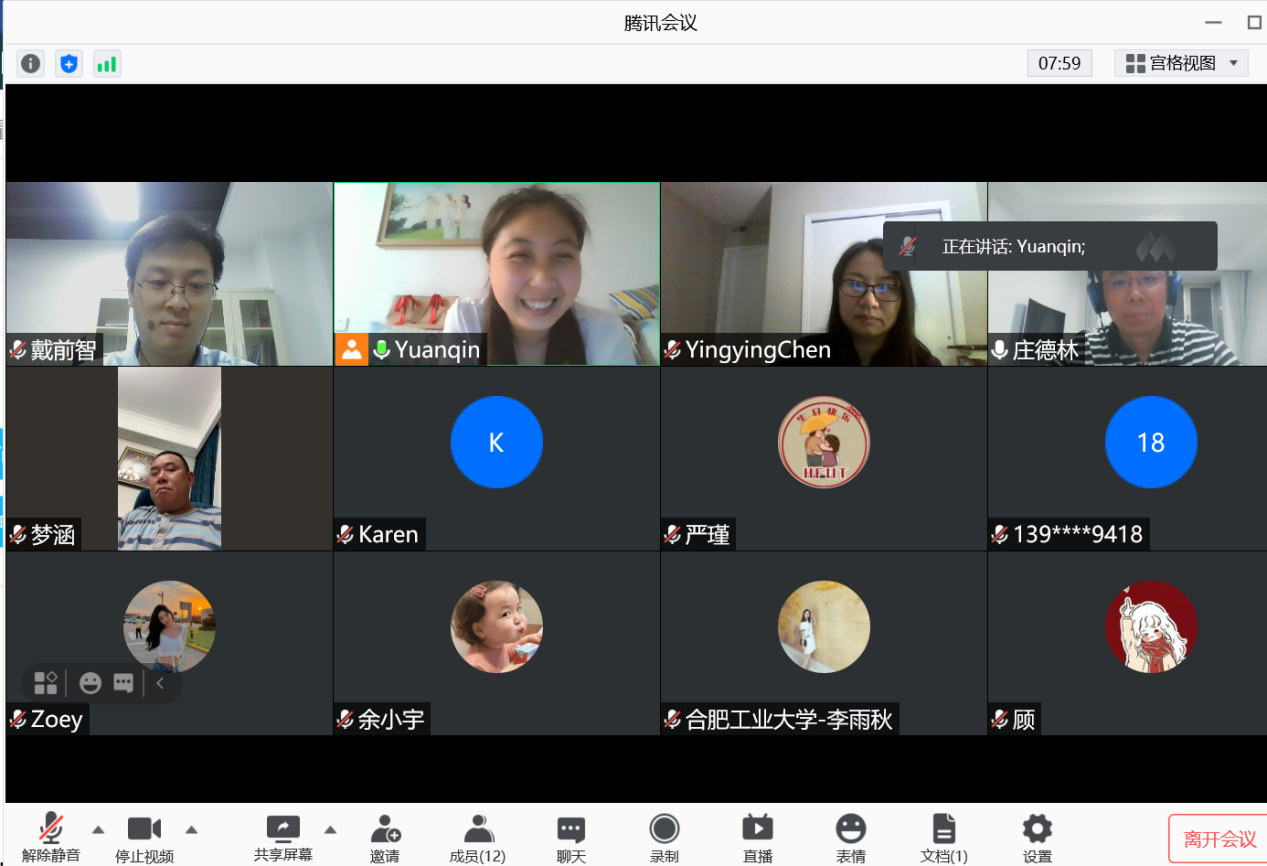1267x866 pixels.
Task: Open the meeting info icon
Action: point(31,64)
